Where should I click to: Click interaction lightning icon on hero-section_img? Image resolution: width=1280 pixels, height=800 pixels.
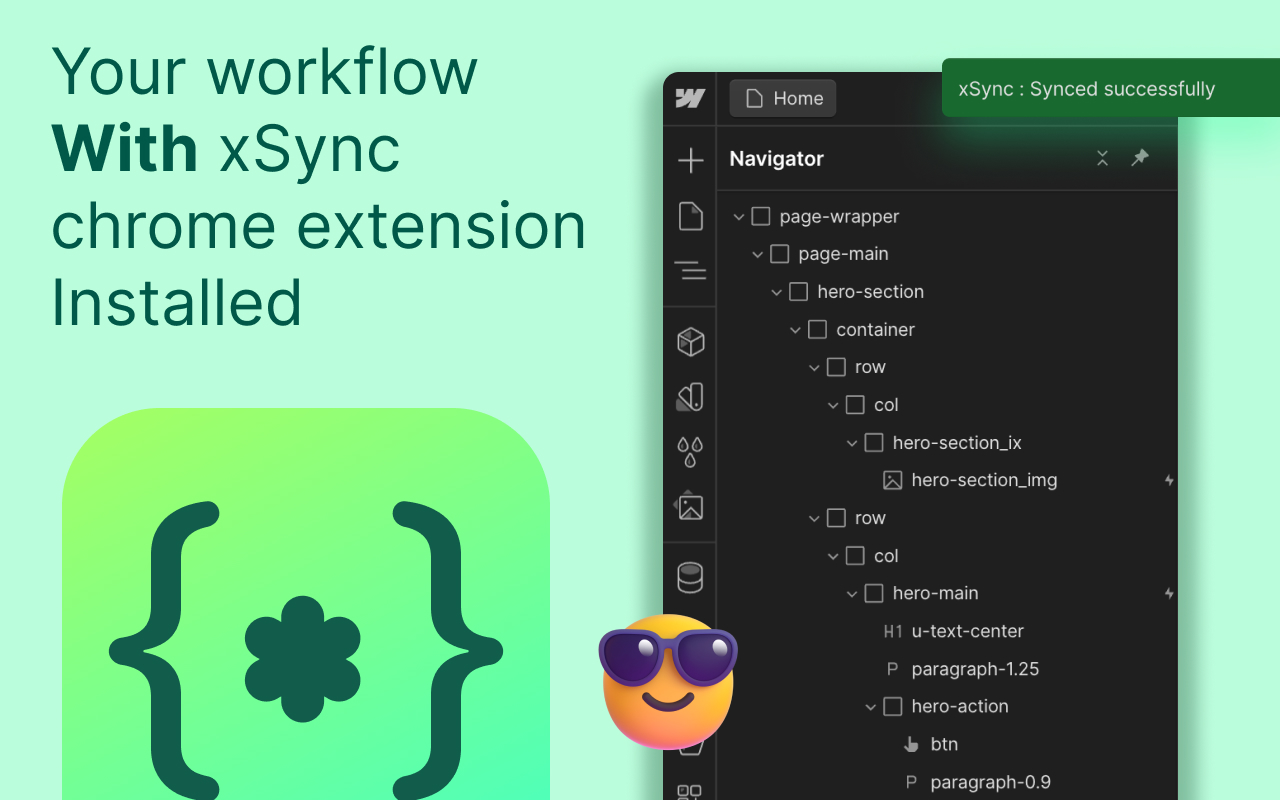coord(1169,481)
